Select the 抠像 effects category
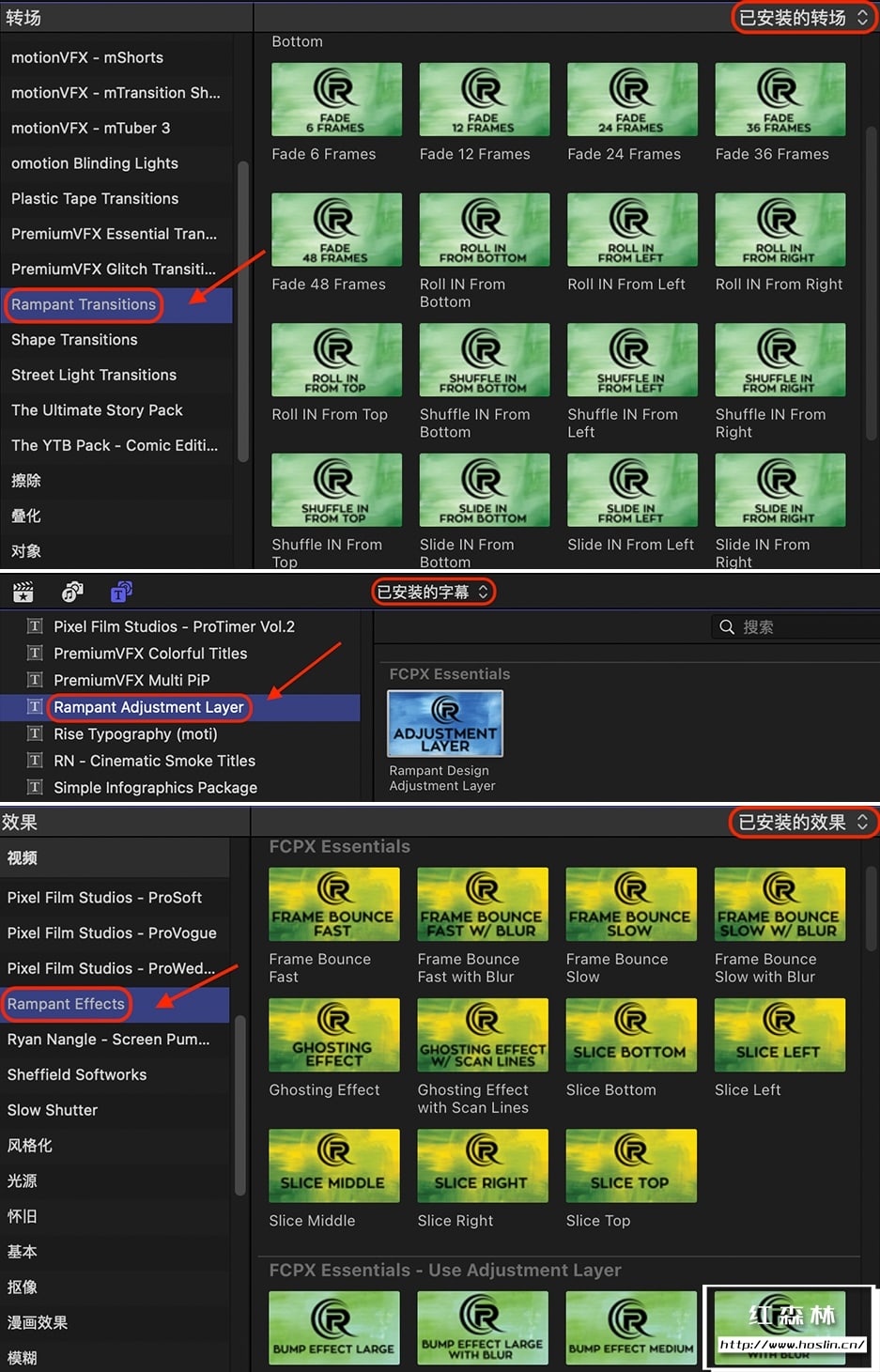This screenshot has height=1372, width=880. (x=115, y=1287)
